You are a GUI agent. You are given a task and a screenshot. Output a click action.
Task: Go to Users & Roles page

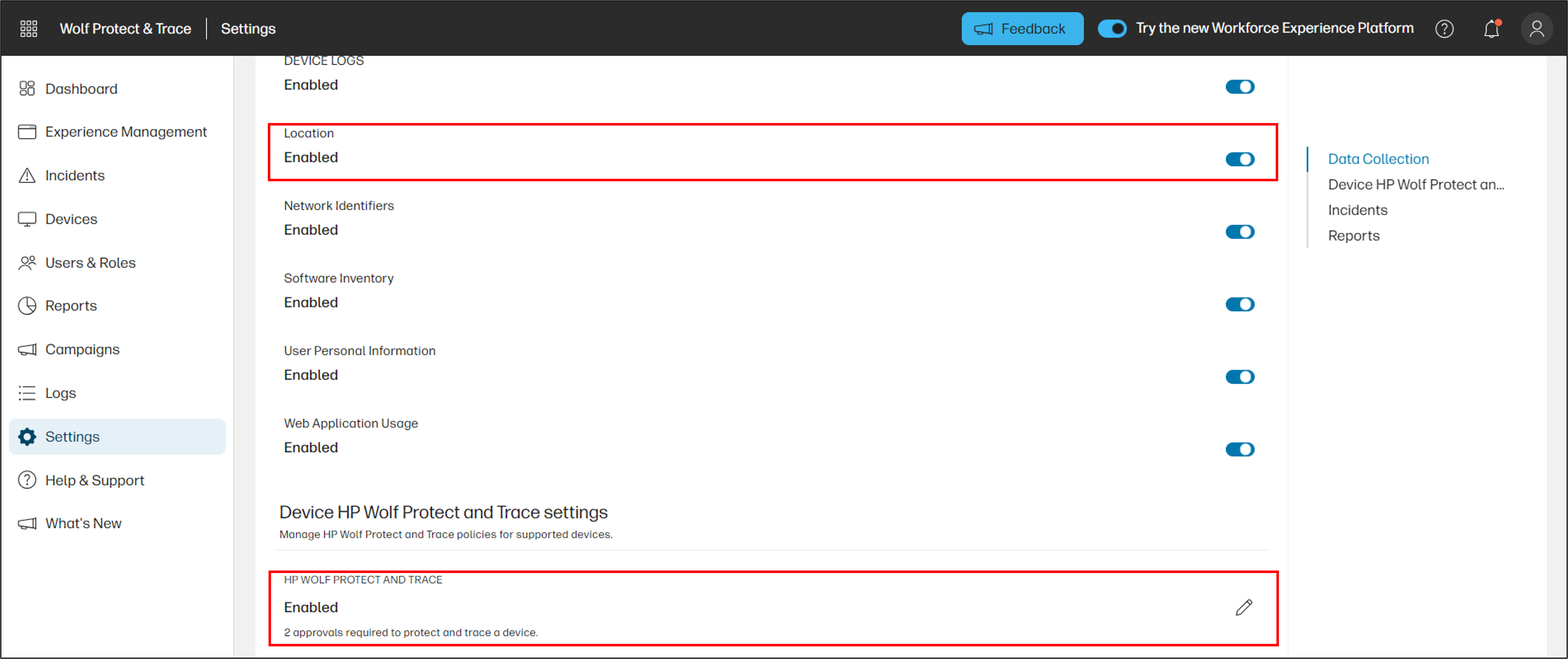[x=90, y=262]
